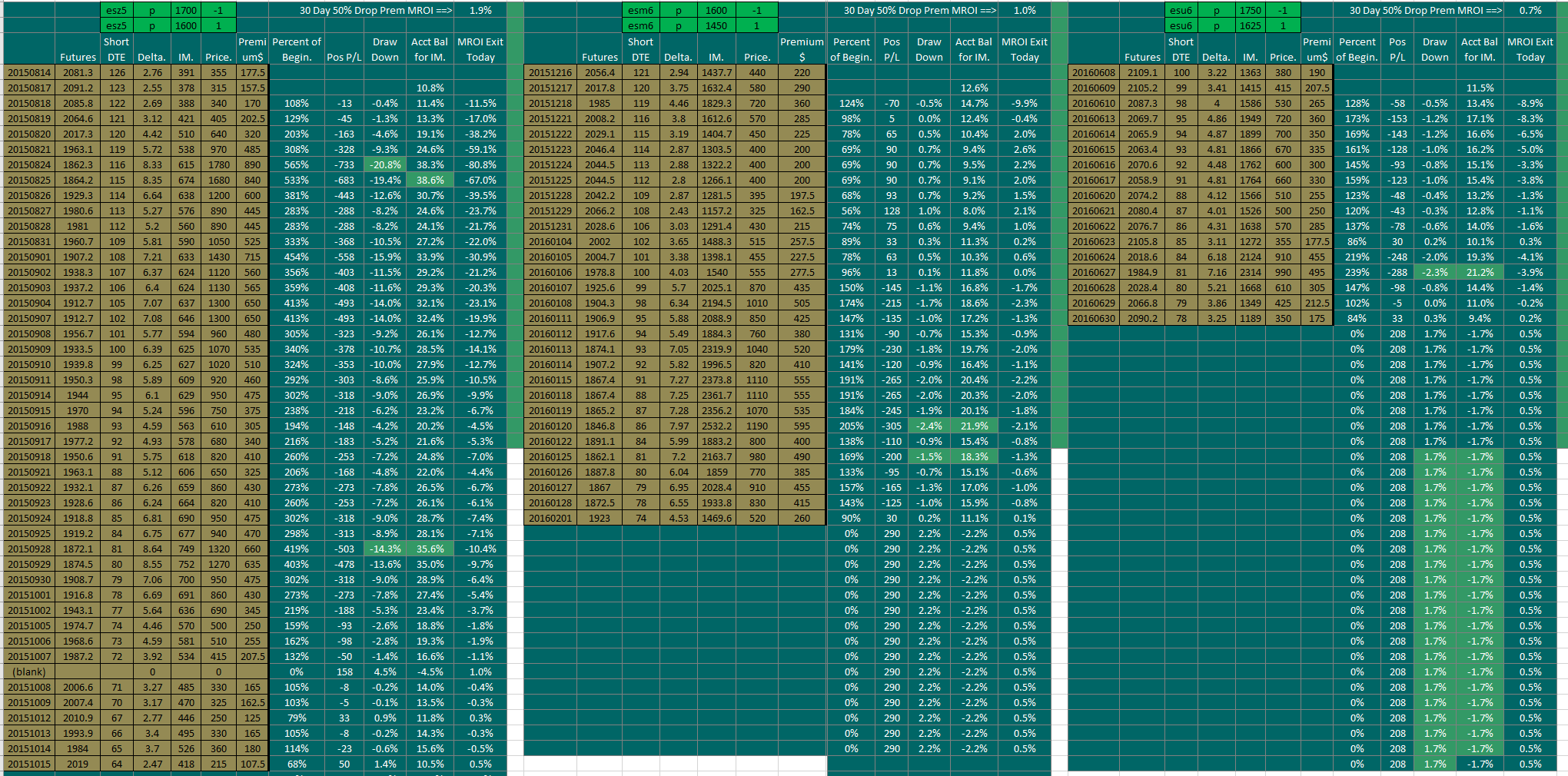Select the date cell 20150814
1568x776 pixels.
(29, 73)
